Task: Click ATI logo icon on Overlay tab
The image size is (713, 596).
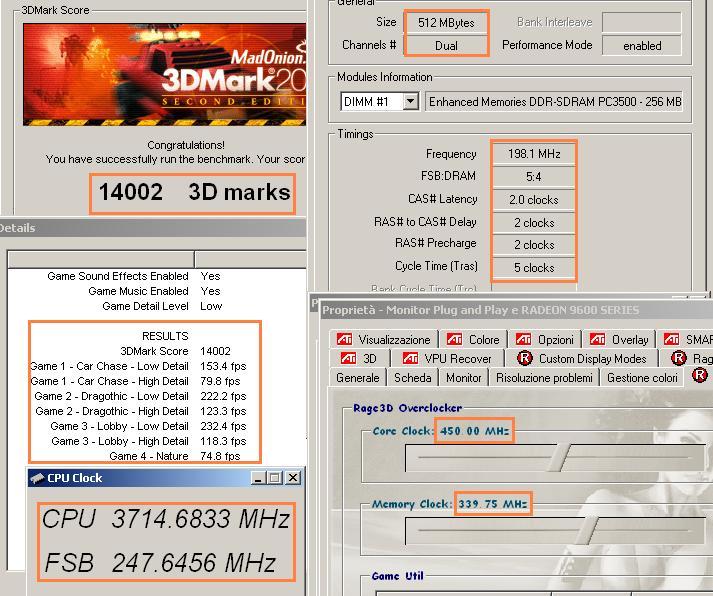Action: [597, 339]
